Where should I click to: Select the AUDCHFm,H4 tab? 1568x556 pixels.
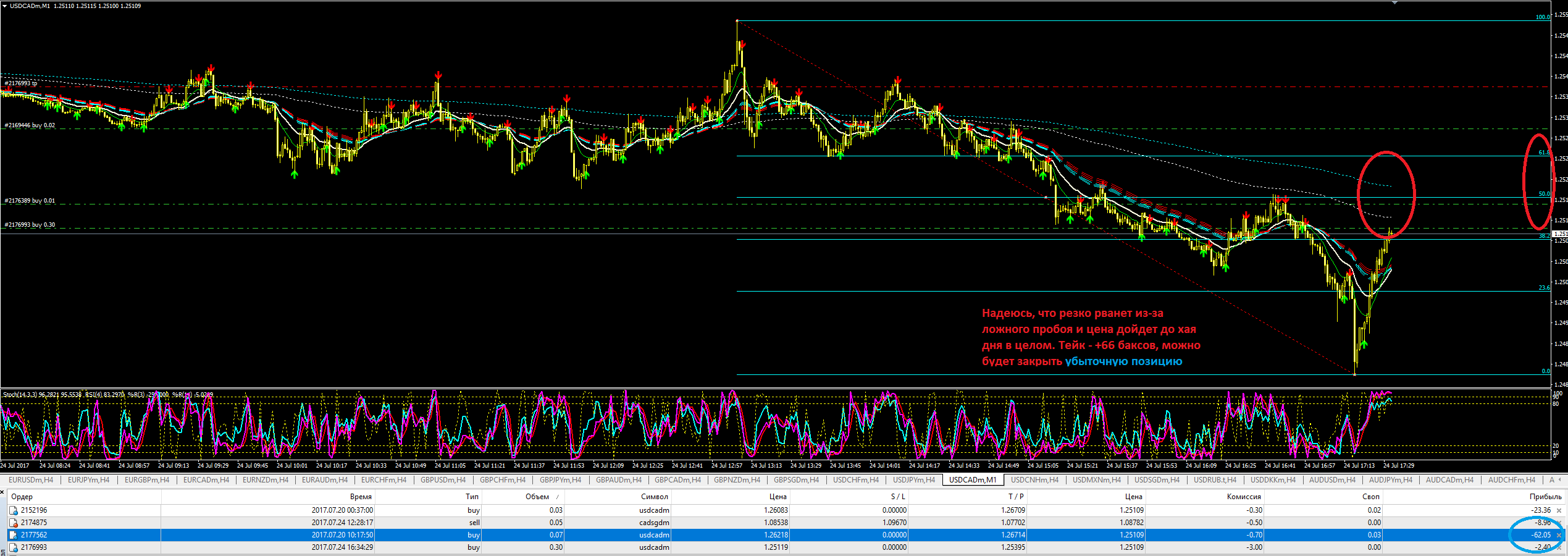[x=1512, y=480]
